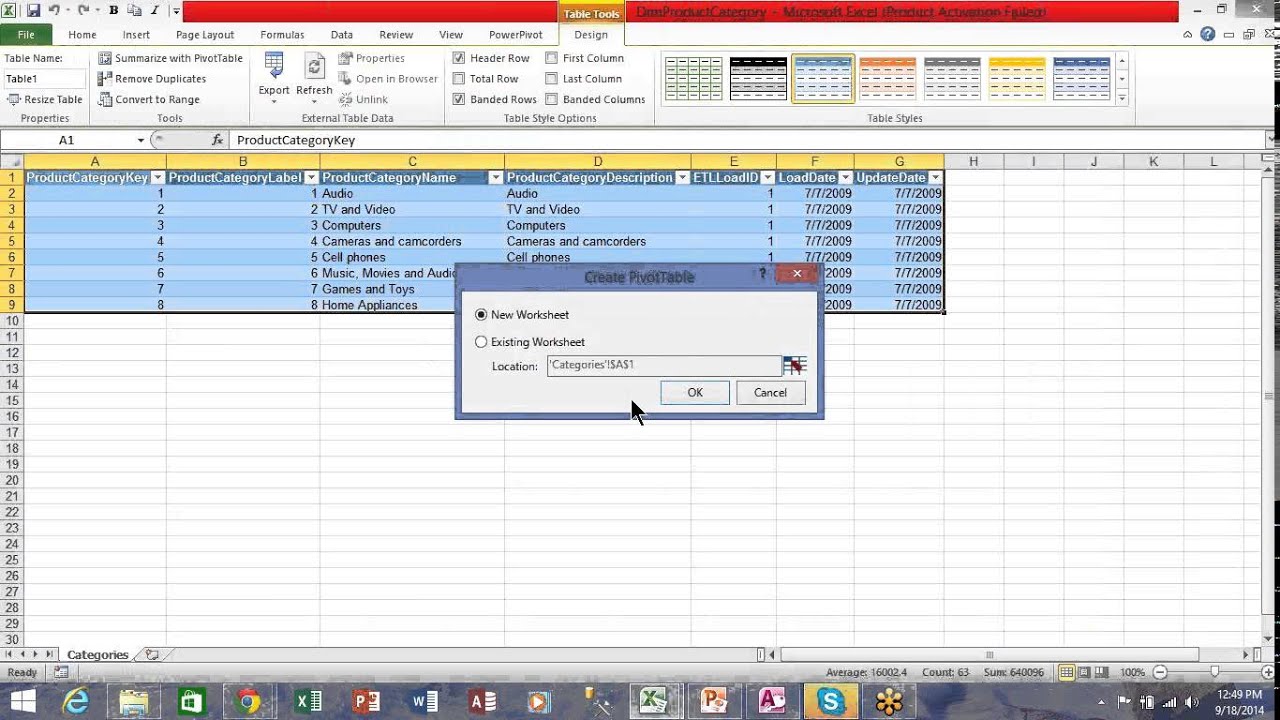Check the Total Row checkbox
The image size is (1280, 720).
[x=459, y=79]
